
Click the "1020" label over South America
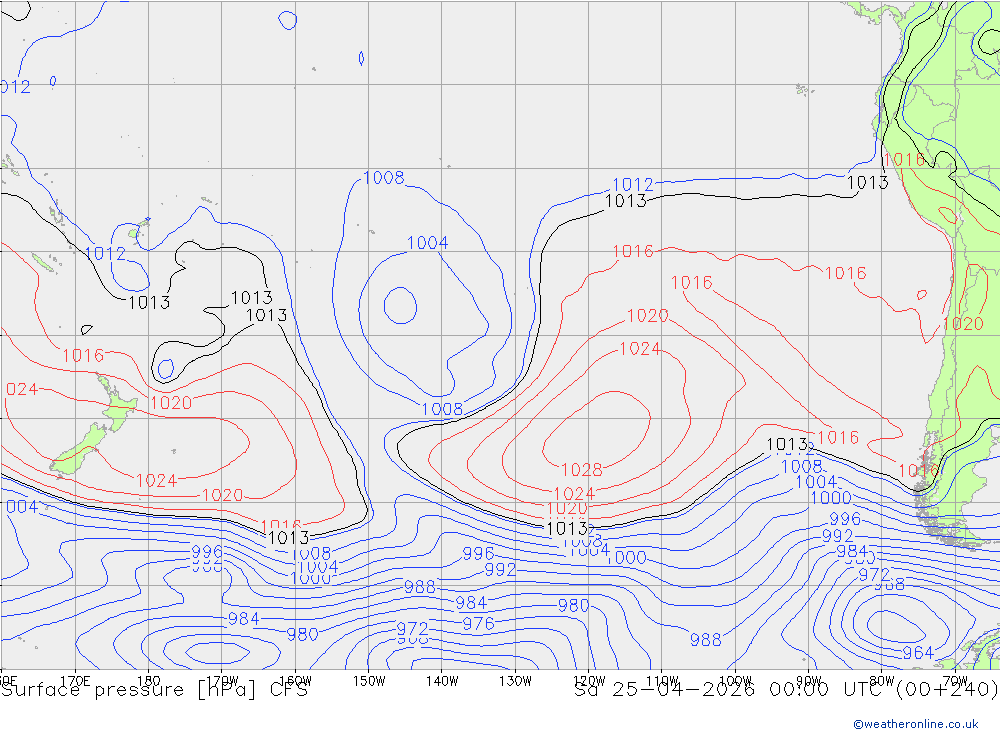pyautogui.click(x=963, y=324)
